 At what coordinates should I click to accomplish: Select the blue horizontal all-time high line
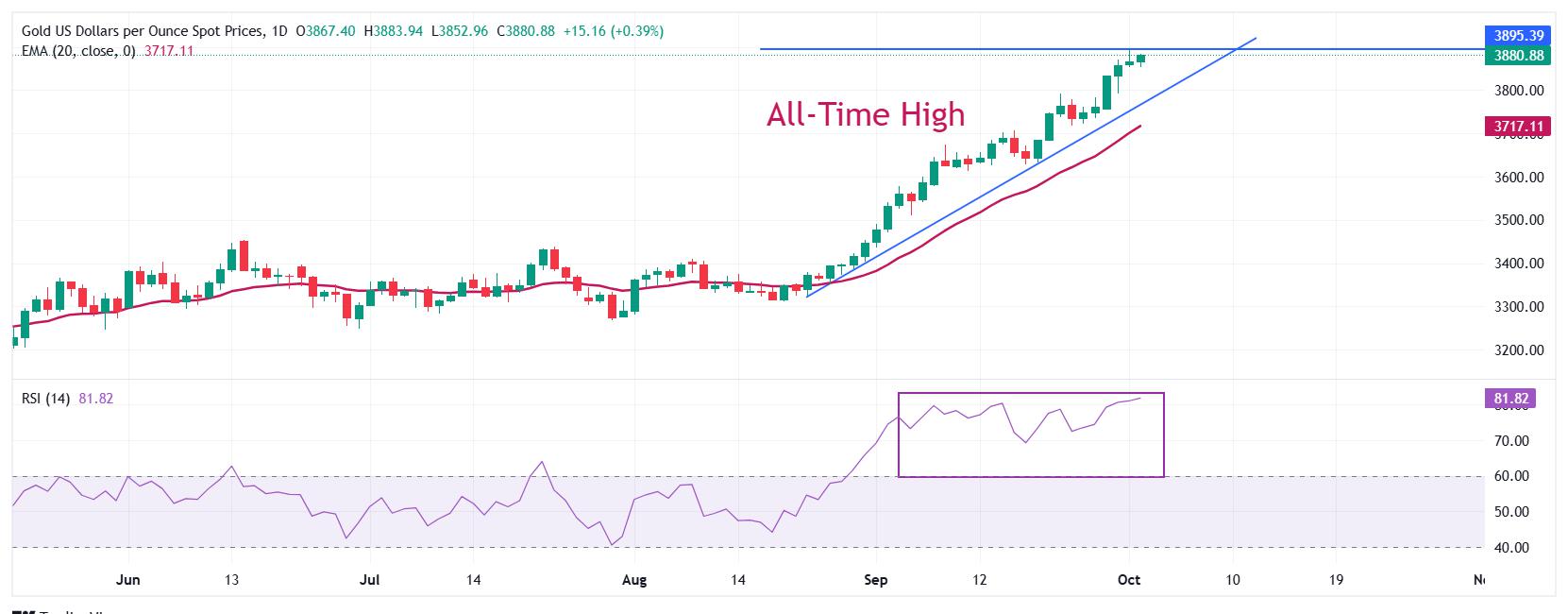click(x=944, y=48)
